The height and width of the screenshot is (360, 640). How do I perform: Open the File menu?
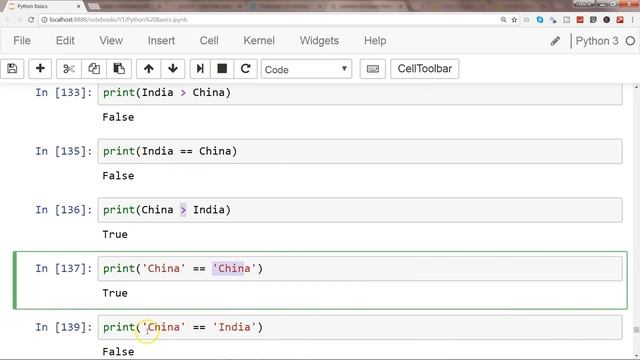click(x=22, y=41)
